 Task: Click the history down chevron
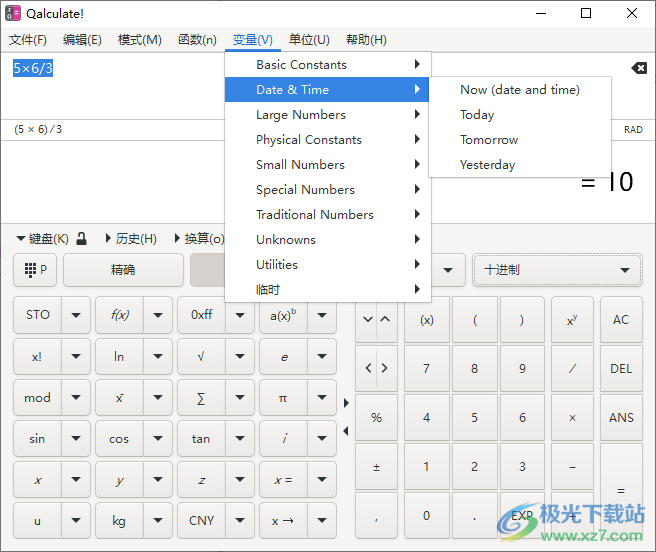[368, 319]
